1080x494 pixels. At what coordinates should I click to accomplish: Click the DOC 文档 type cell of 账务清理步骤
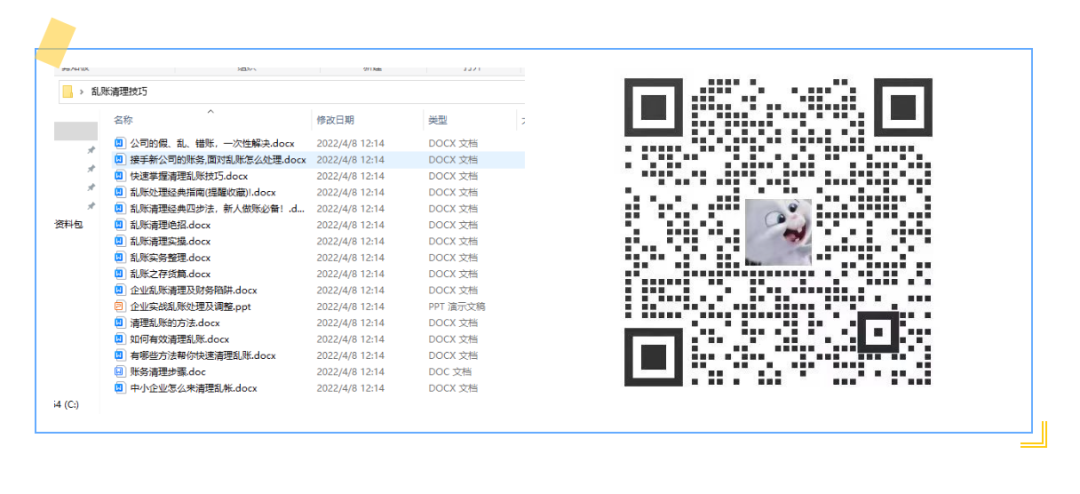tap(450, 372)
